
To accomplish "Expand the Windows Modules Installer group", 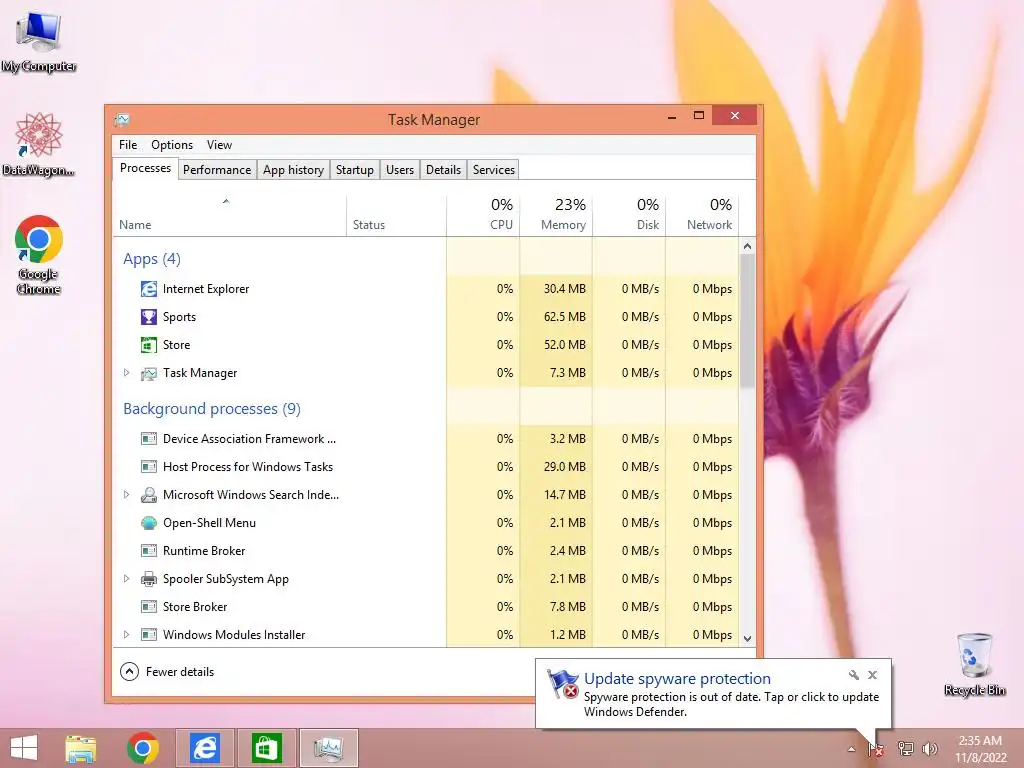I will pyautogui.click(x=127, y=635).
